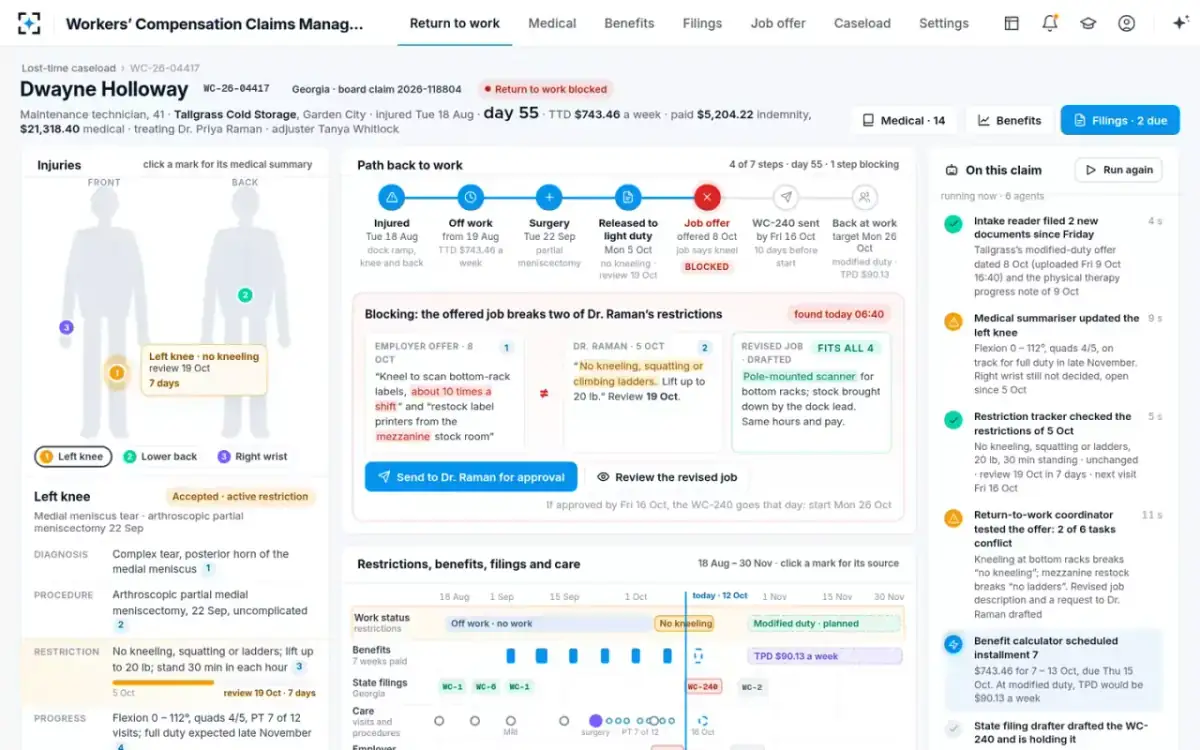
Task: Click the blocked Job offer step icon
Action: click(x=707, y=197)
